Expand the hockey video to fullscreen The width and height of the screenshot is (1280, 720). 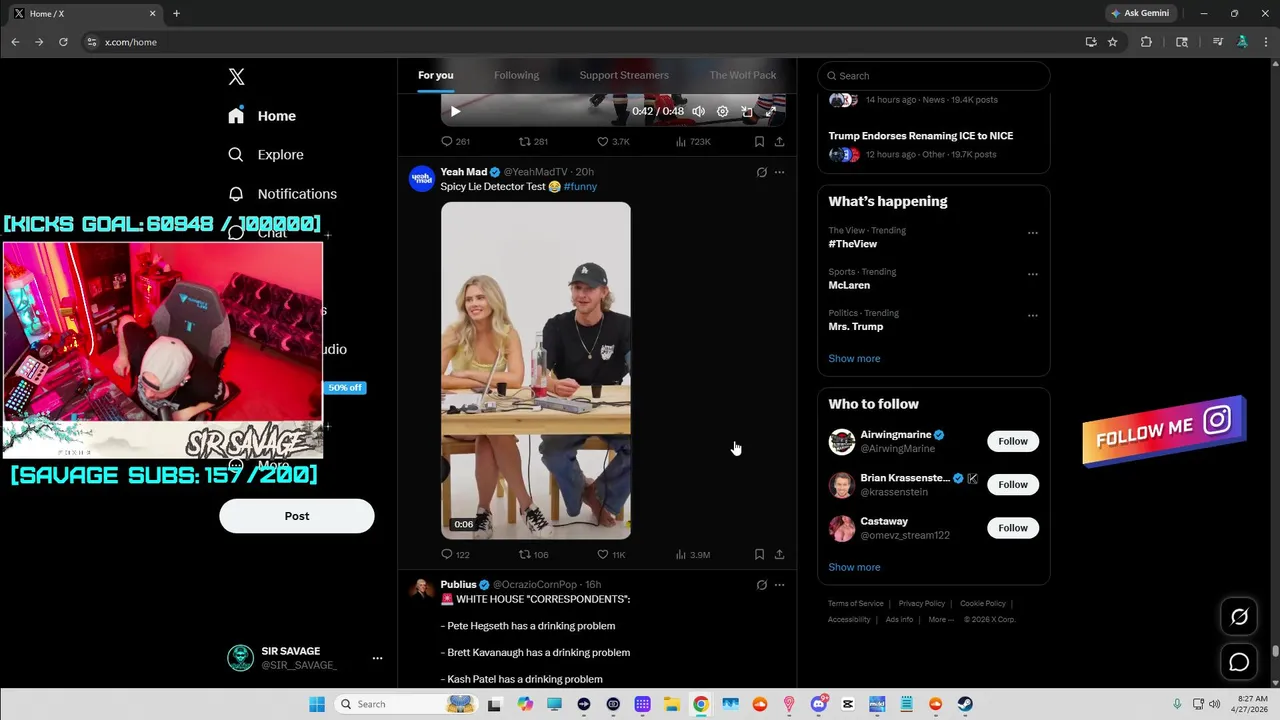[771, 111]
